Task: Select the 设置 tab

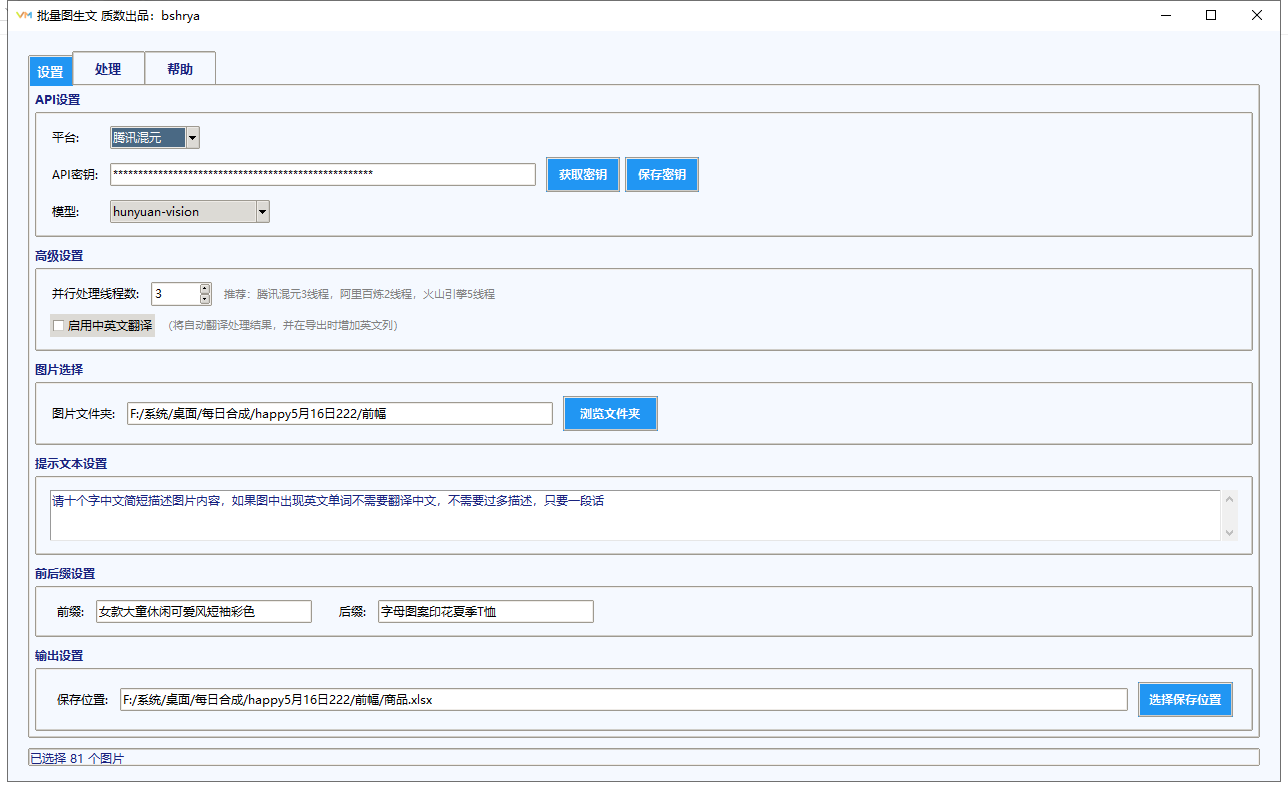Action: [50, 71]
